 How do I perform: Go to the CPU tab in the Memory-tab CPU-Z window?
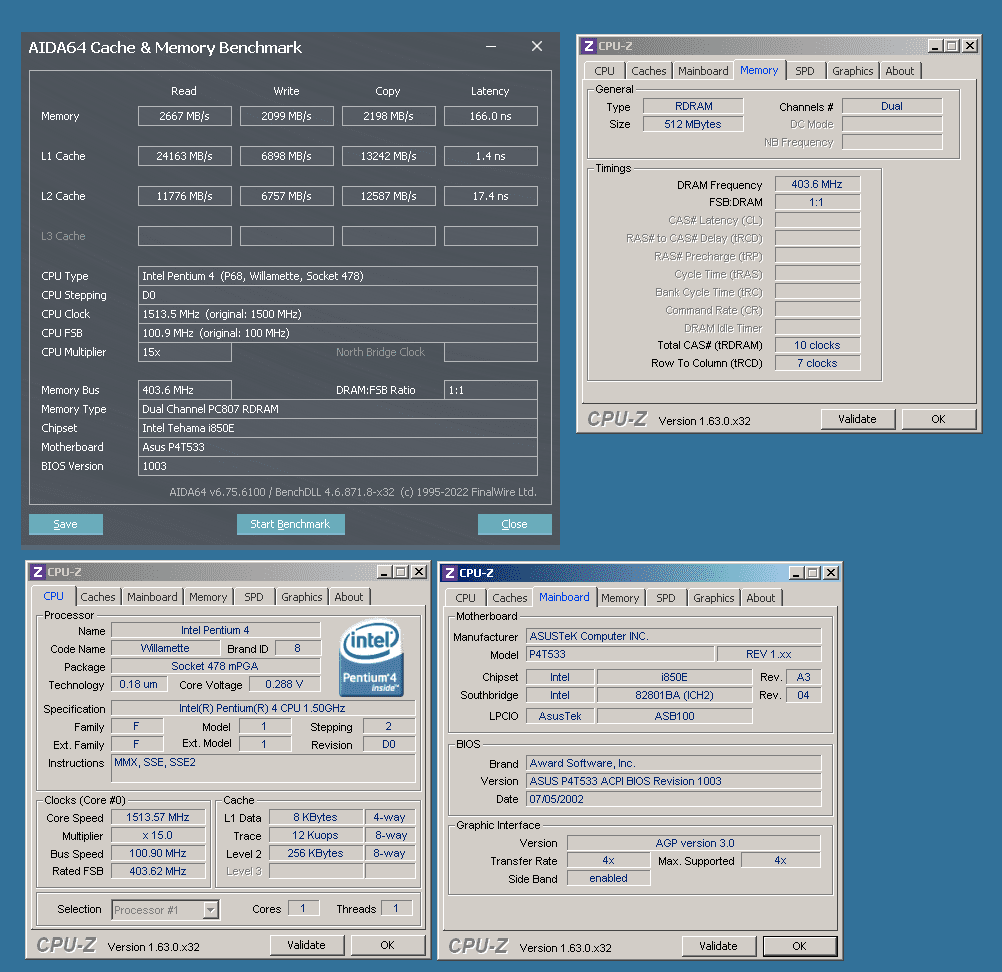(x=605, y=71)
